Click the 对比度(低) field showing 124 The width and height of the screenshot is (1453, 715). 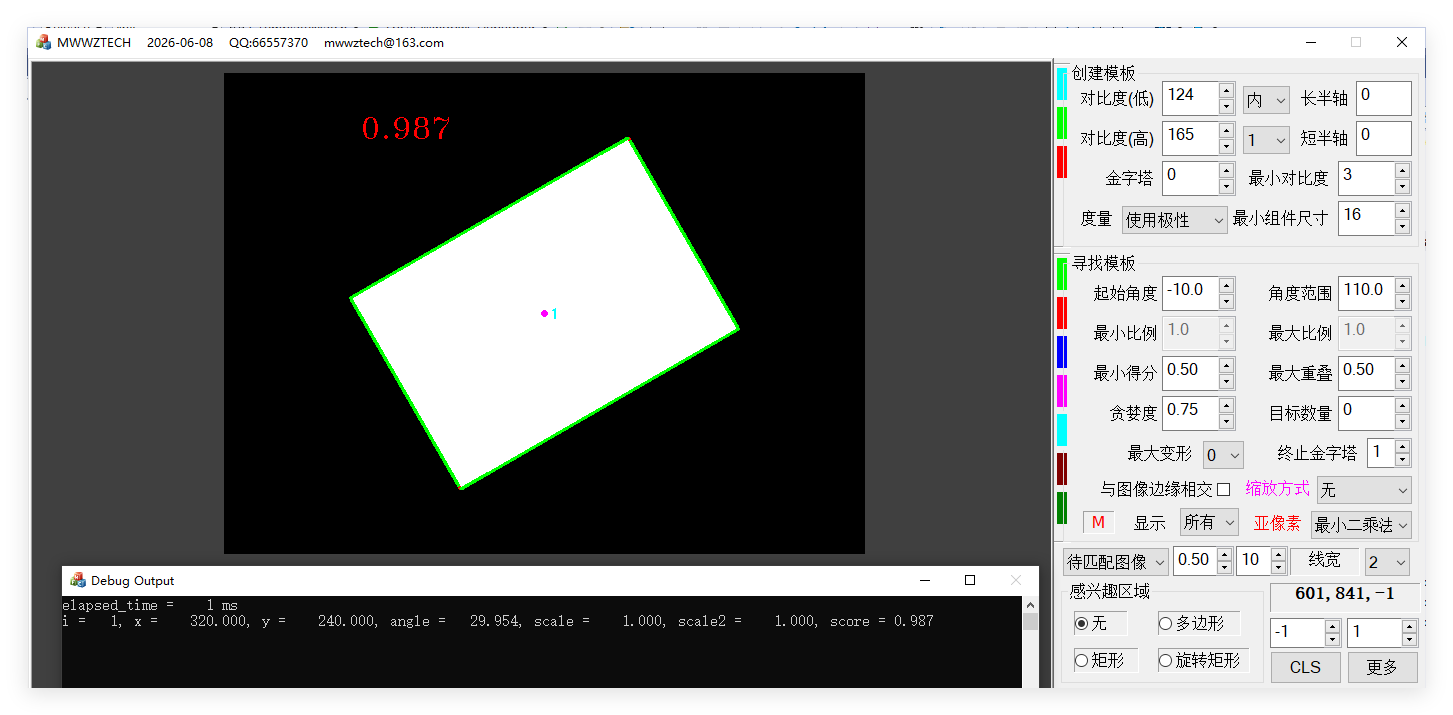[1190, 98]
